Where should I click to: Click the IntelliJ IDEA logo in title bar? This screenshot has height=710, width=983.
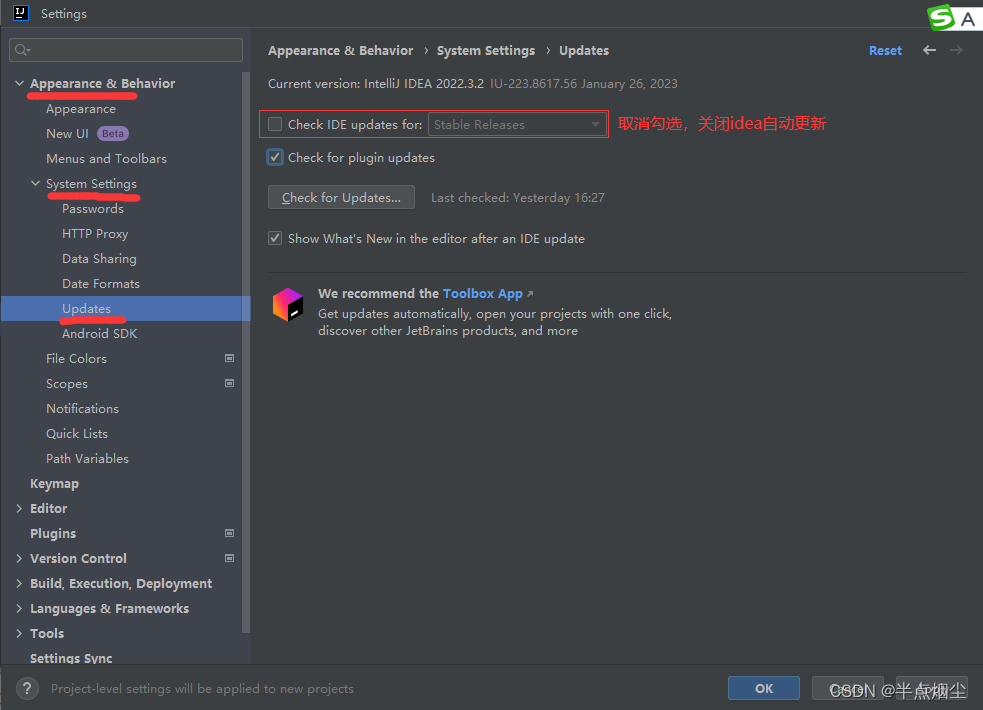click(21, 13)
